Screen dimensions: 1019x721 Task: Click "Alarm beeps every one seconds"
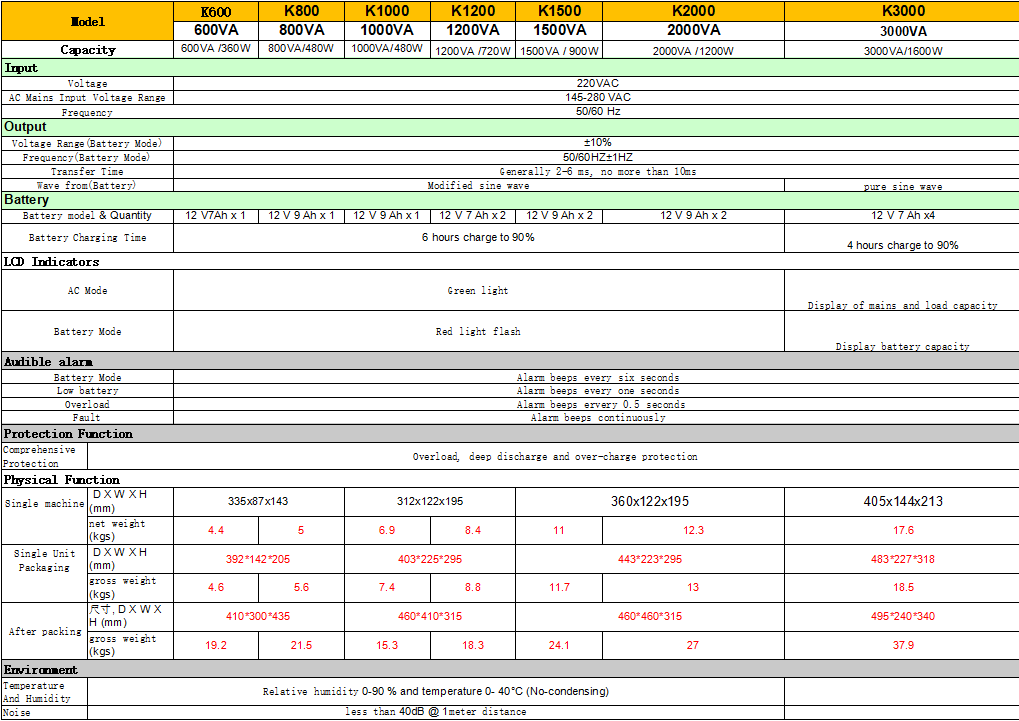click(598, 391)
